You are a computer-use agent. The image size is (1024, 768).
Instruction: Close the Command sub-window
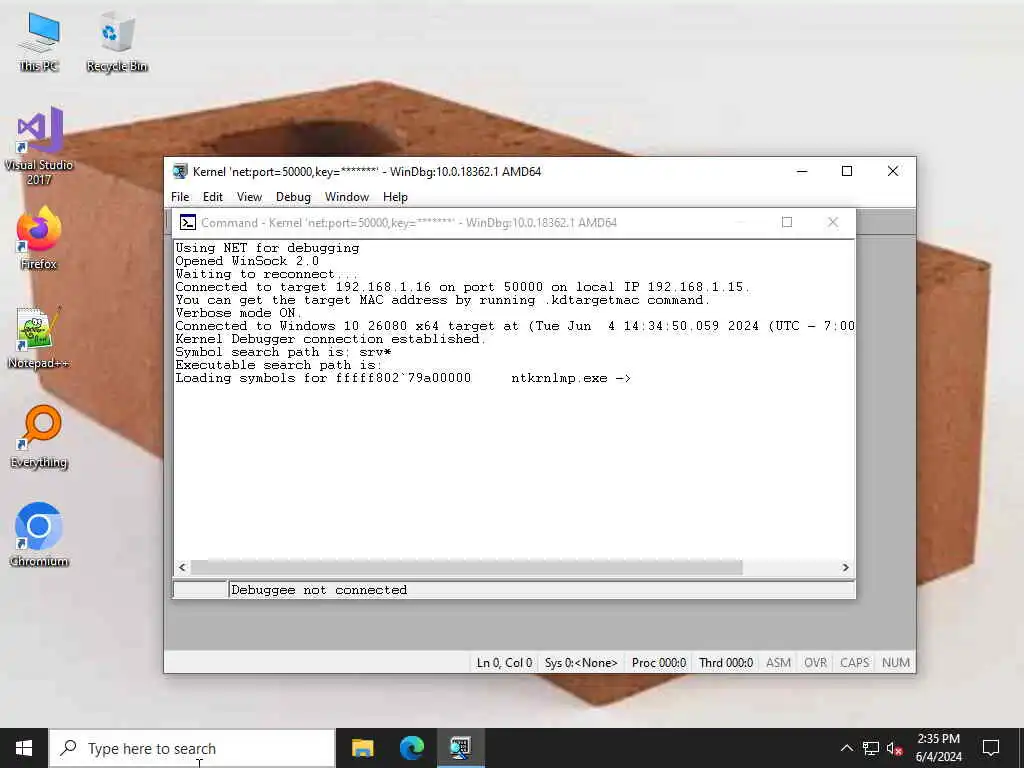pos(833,223)
